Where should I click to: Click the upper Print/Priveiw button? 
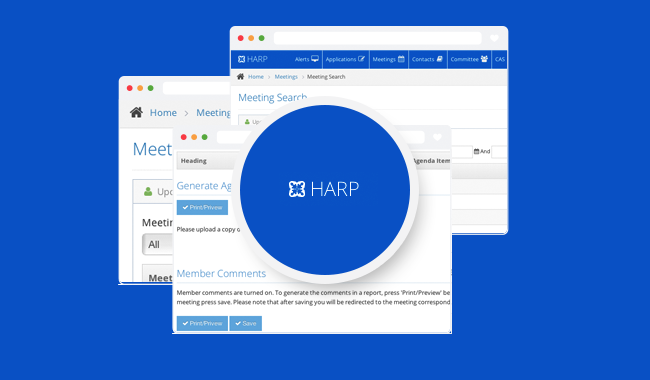click(202, 207)
